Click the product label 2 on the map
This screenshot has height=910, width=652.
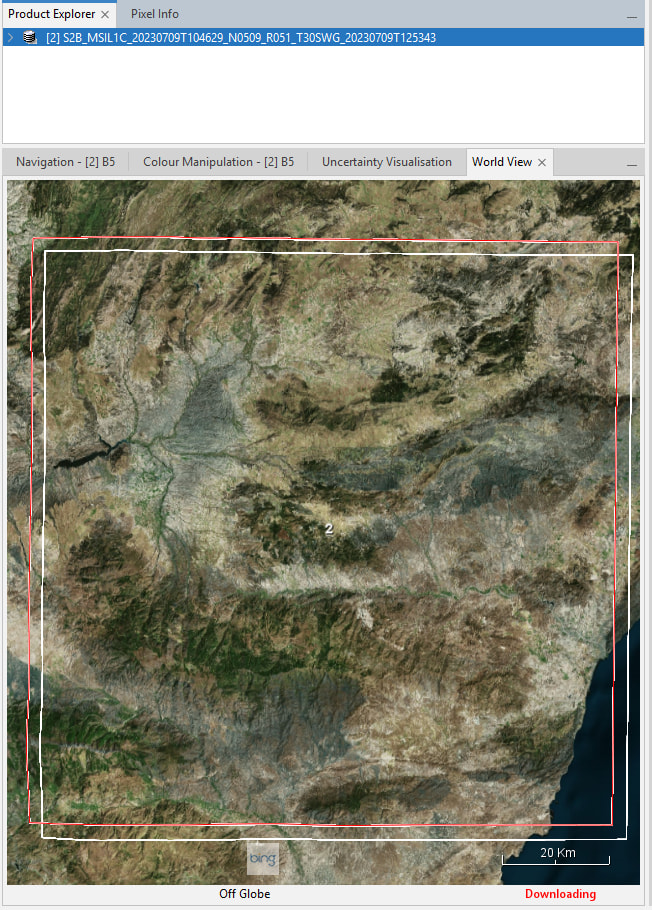coord(329,528)
